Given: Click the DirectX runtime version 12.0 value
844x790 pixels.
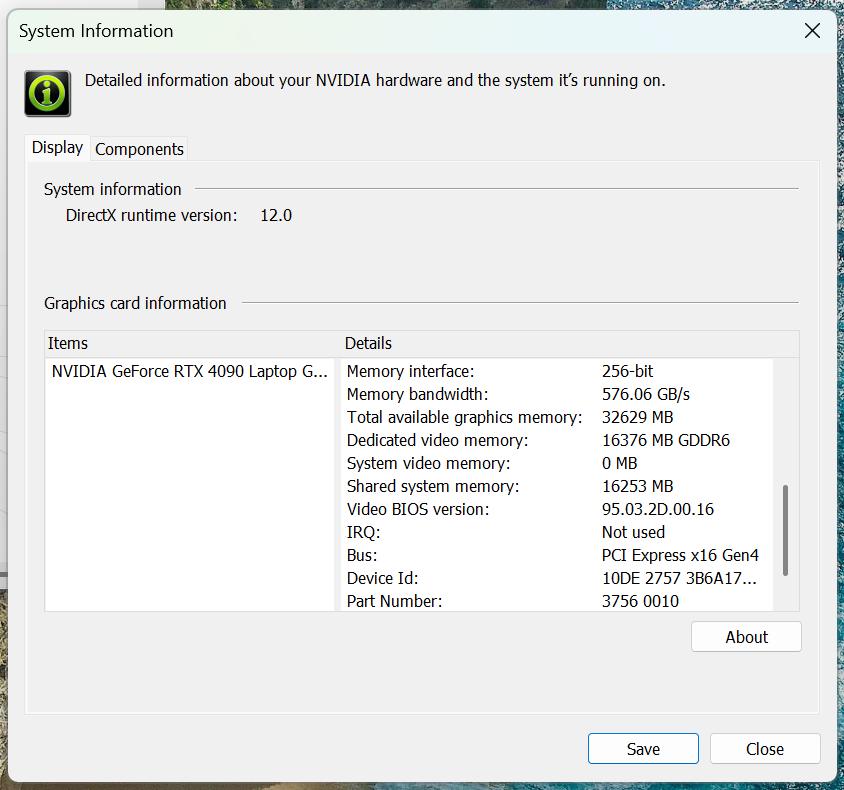Looking at the screenshot, I should click(x=276, y=215).
